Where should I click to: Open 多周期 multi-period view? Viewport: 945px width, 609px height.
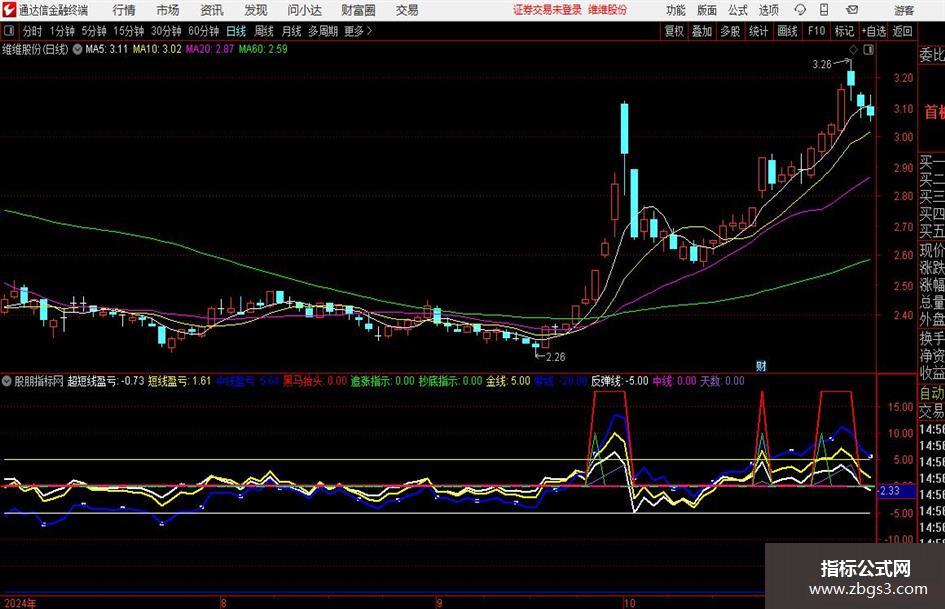(322, 31)
